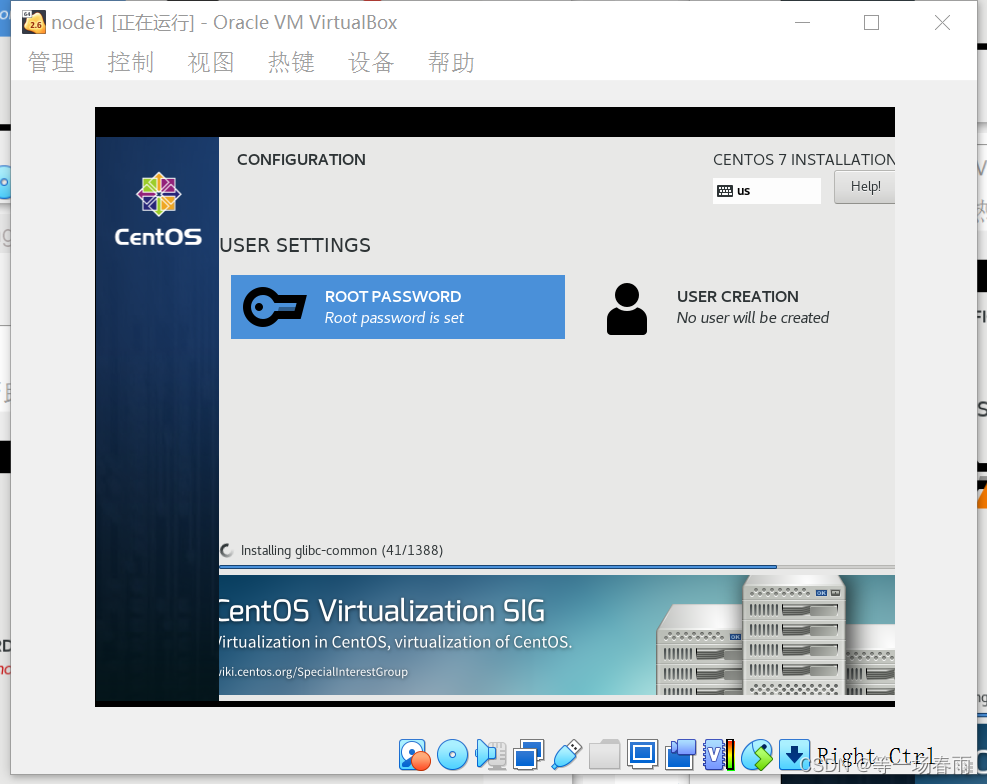The height and width of the screenshot is (784, 987).
Task: Open the USER CREATION setting
Action: (x=718, y=307)
